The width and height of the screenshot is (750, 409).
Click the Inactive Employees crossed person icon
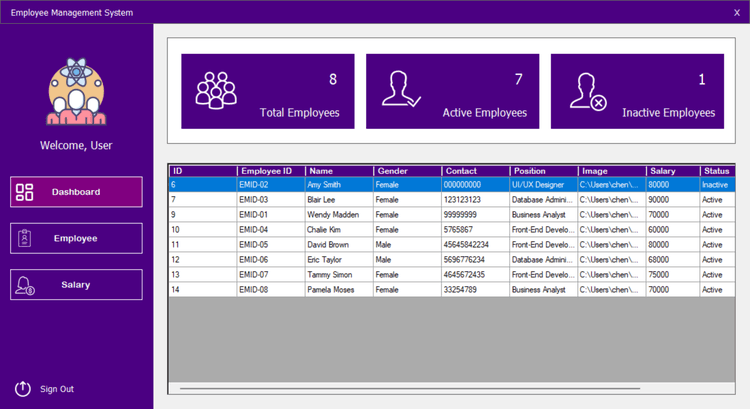click(x=587, y=91)
